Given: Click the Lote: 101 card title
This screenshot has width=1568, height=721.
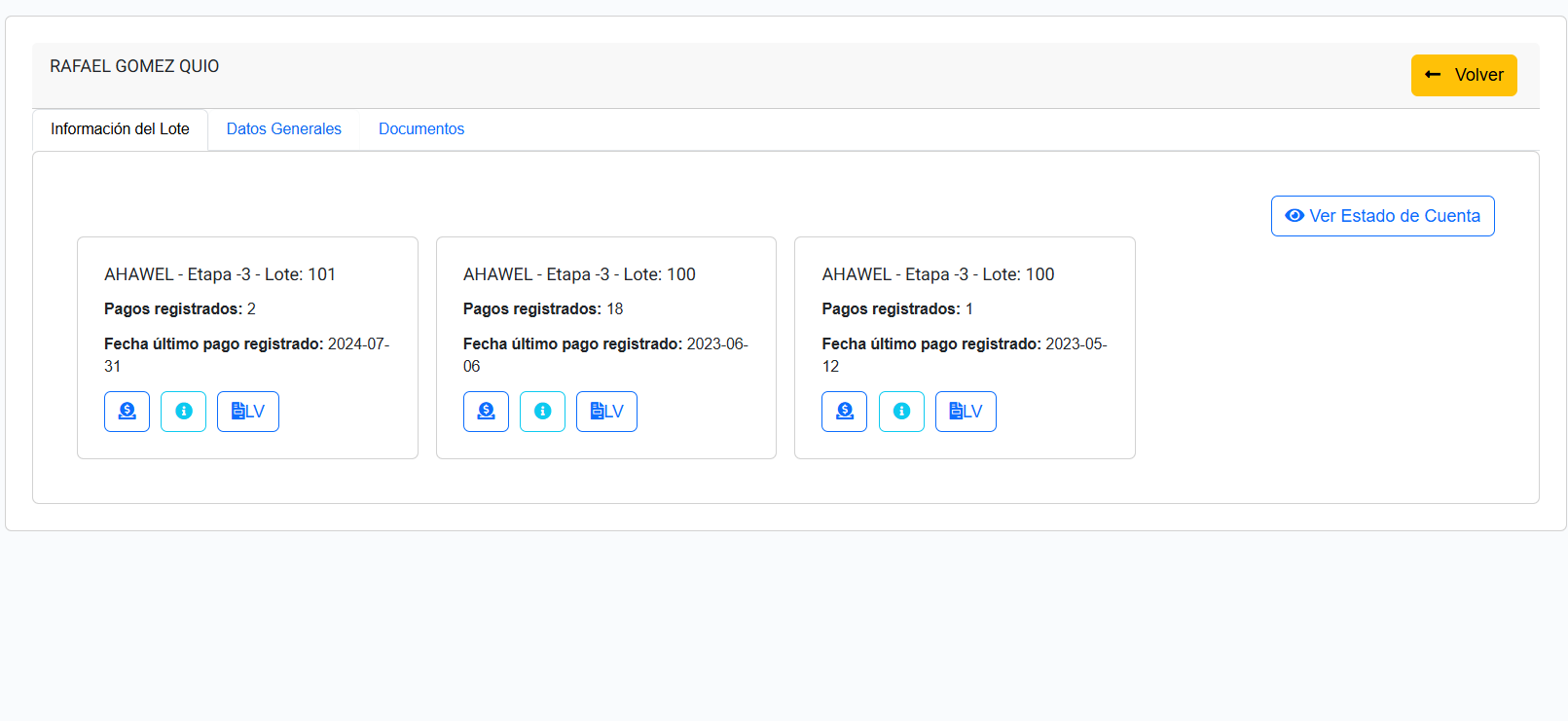Looking at the screenshot, I should click(220, 274).
